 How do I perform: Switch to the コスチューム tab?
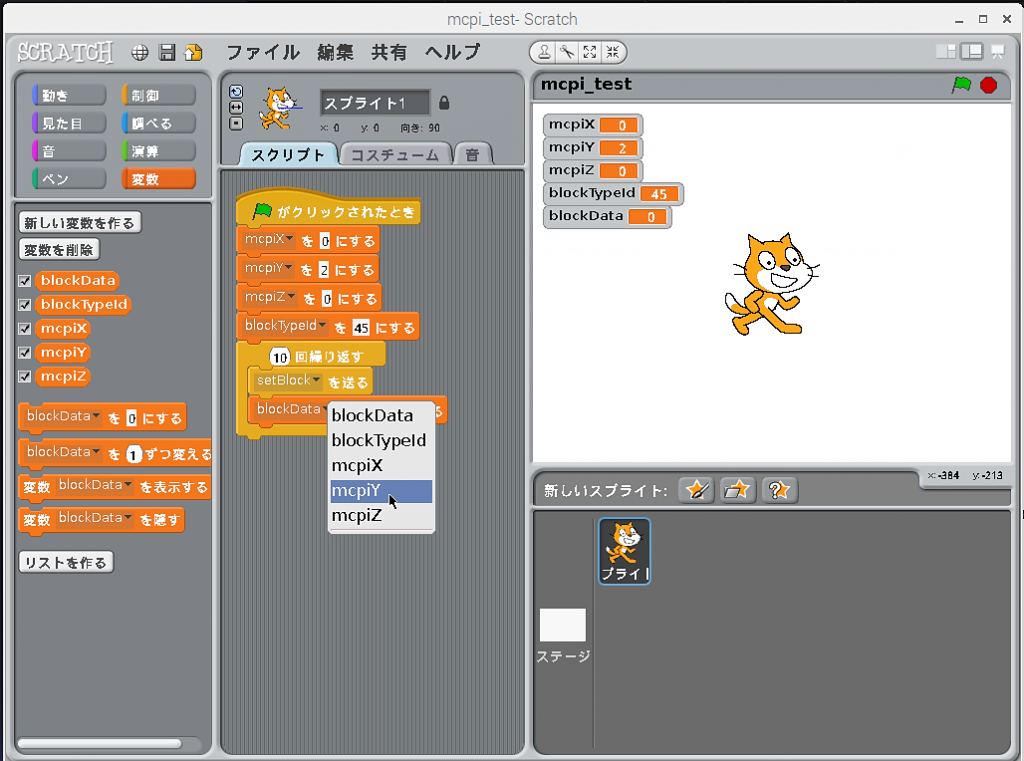[x=395, y=155]
